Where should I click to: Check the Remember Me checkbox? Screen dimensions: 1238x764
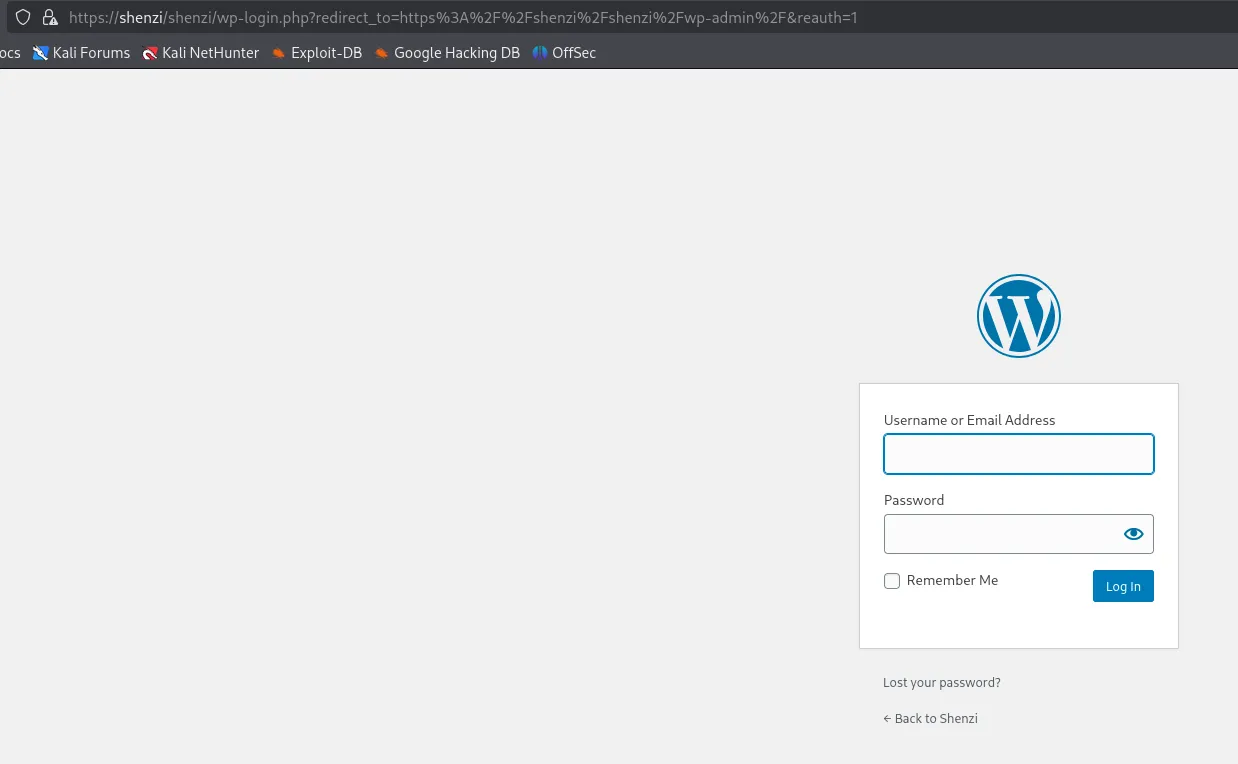[892, 581]
